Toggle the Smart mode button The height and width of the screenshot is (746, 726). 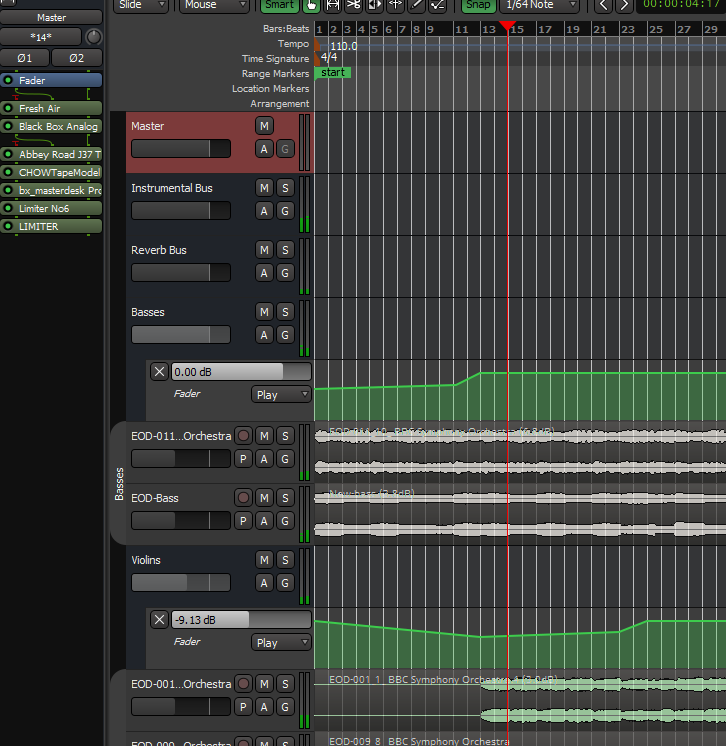point(278,4)
